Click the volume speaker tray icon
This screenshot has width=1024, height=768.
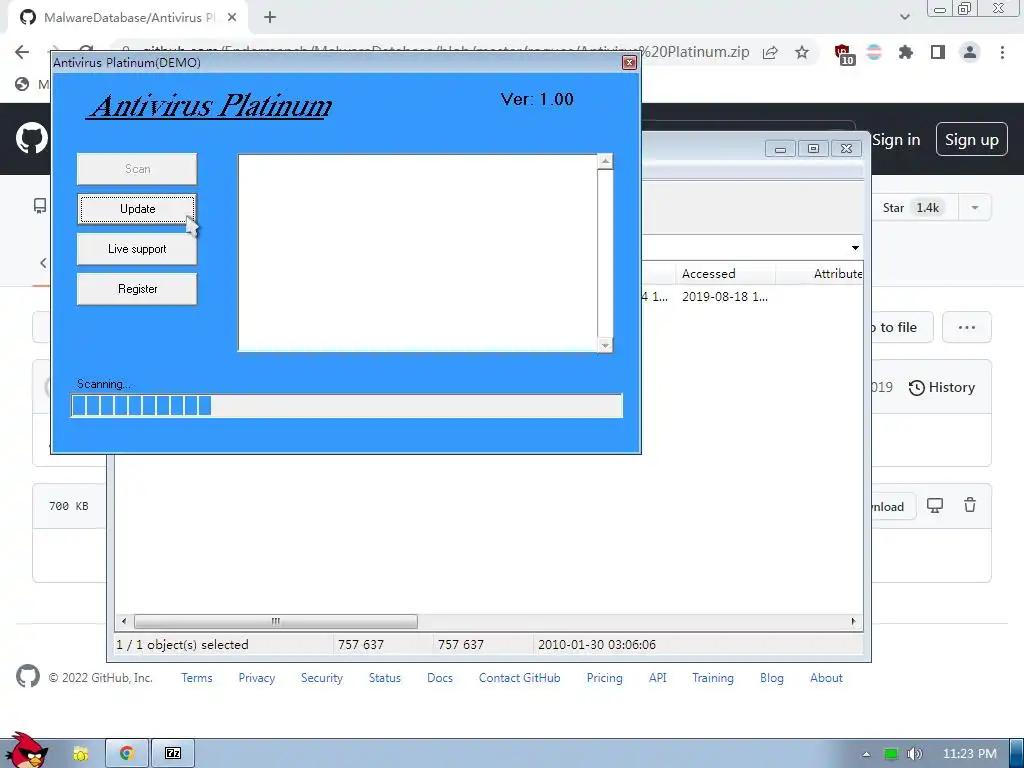point(914,754)
